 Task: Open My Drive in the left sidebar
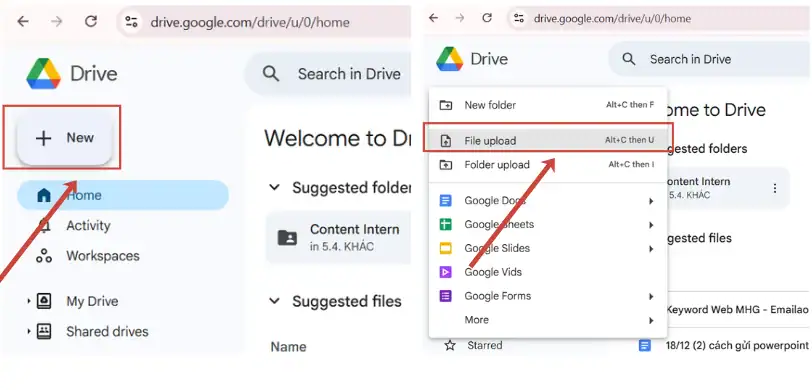92,301
